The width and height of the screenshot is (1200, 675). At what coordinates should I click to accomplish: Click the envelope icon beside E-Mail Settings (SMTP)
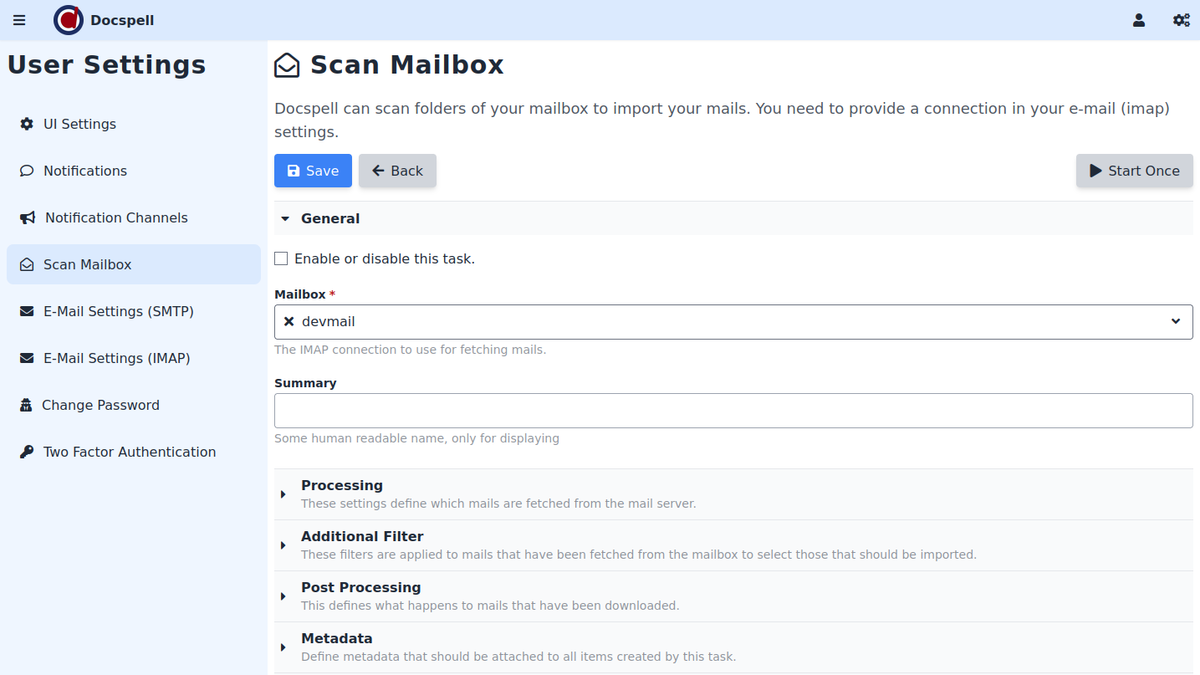click(x=27, y=311)
